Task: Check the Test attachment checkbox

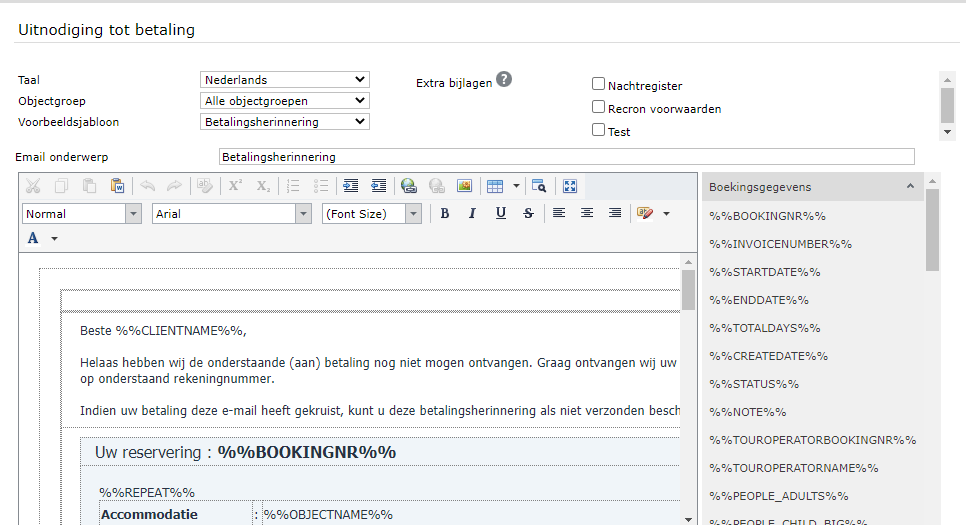Action: (598, 129)
